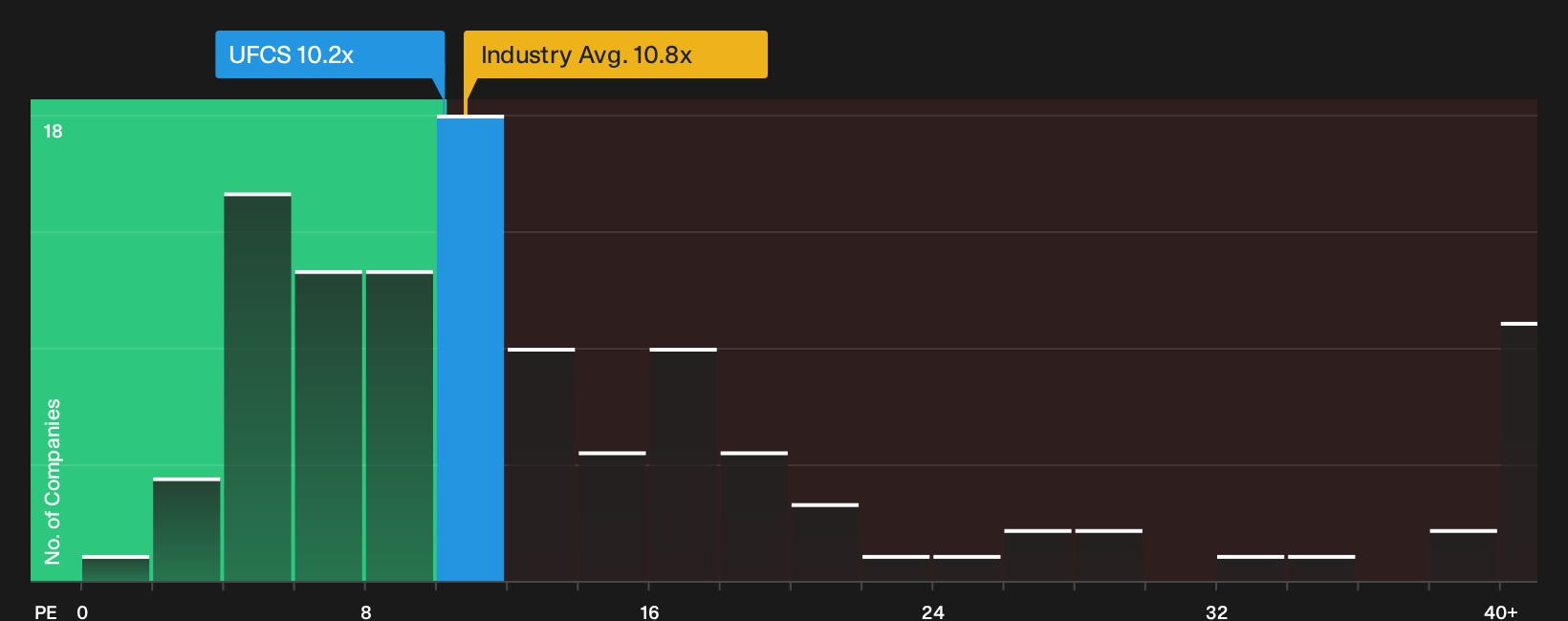Click the UFCS 10.2x label
Image resolution: width=1568 pixels, height=621 pixels.
(330, 54)
